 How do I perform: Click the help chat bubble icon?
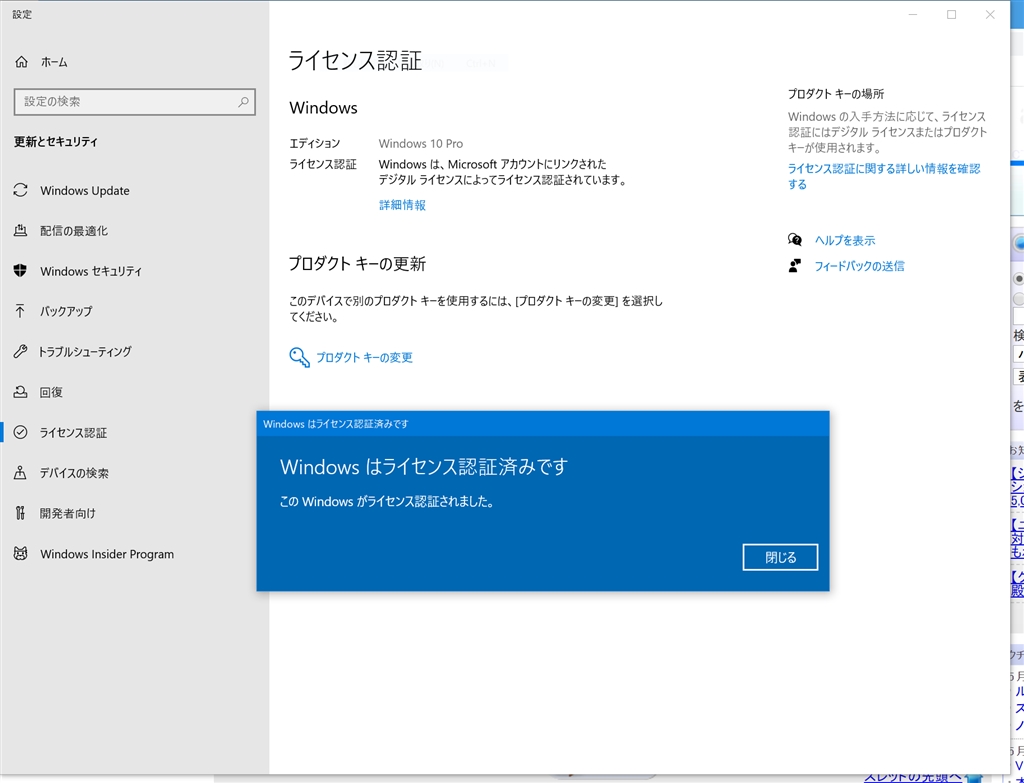795,240
